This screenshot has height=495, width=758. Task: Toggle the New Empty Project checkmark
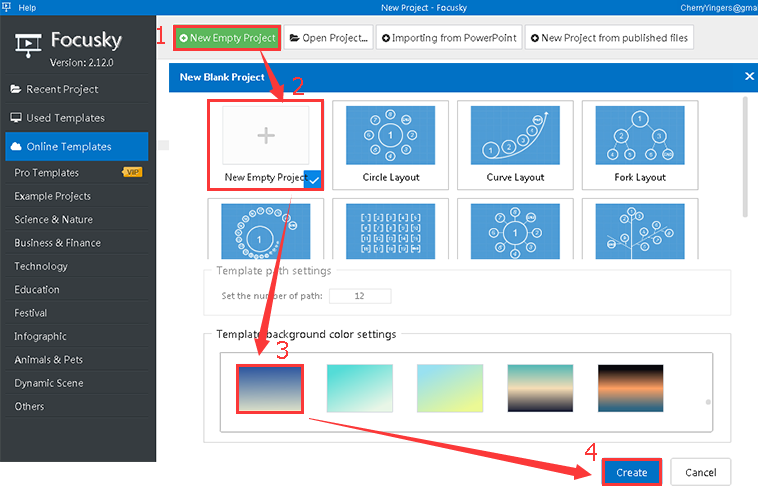(313, 180)
